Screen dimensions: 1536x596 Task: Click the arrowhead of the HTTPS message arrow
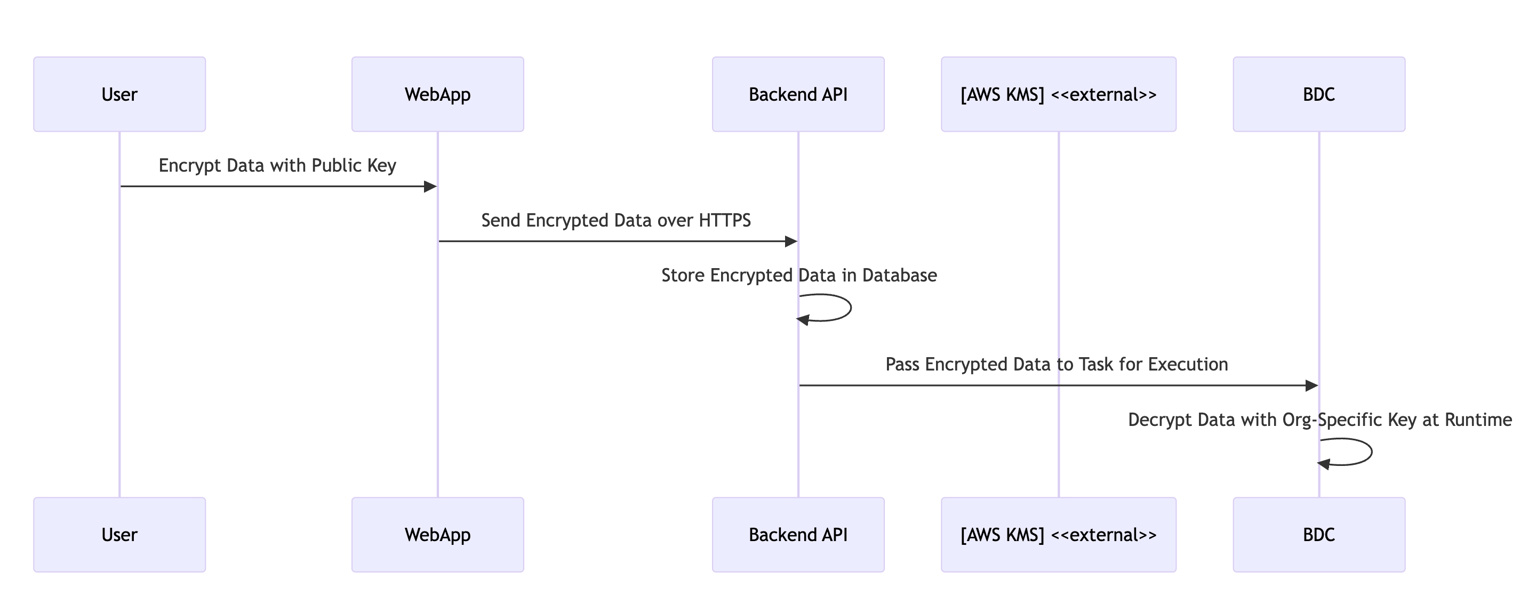[790, 241]
